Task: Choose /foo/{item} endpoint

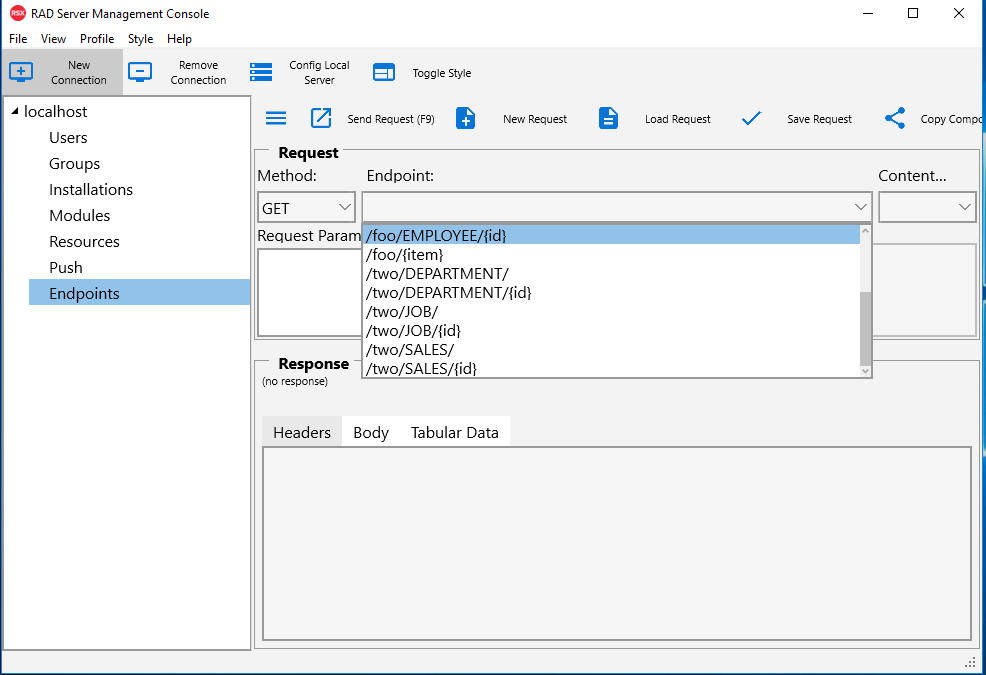Action: coord(611,254)
